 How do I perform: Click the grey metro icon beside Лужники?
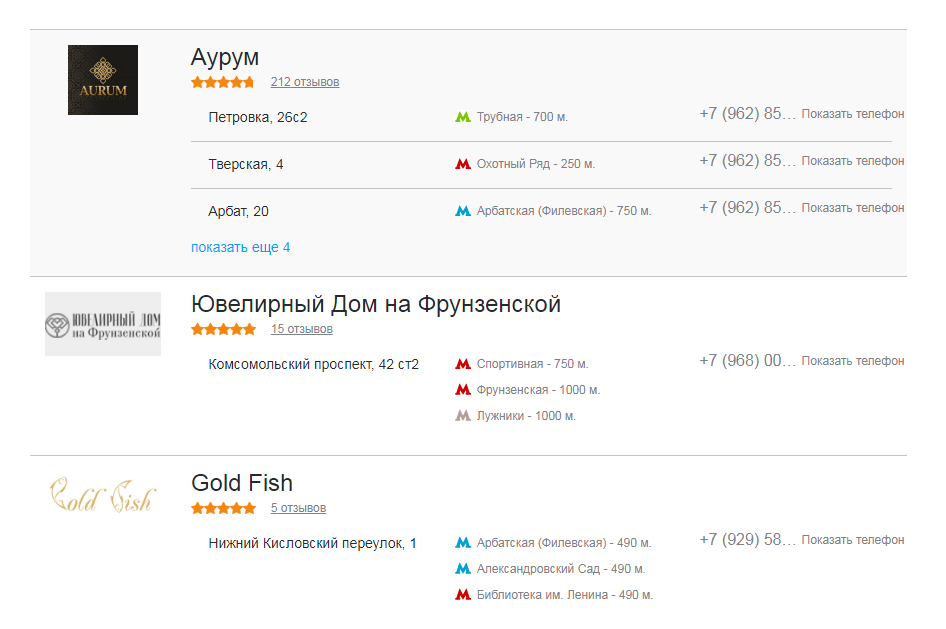pos(462,416)
